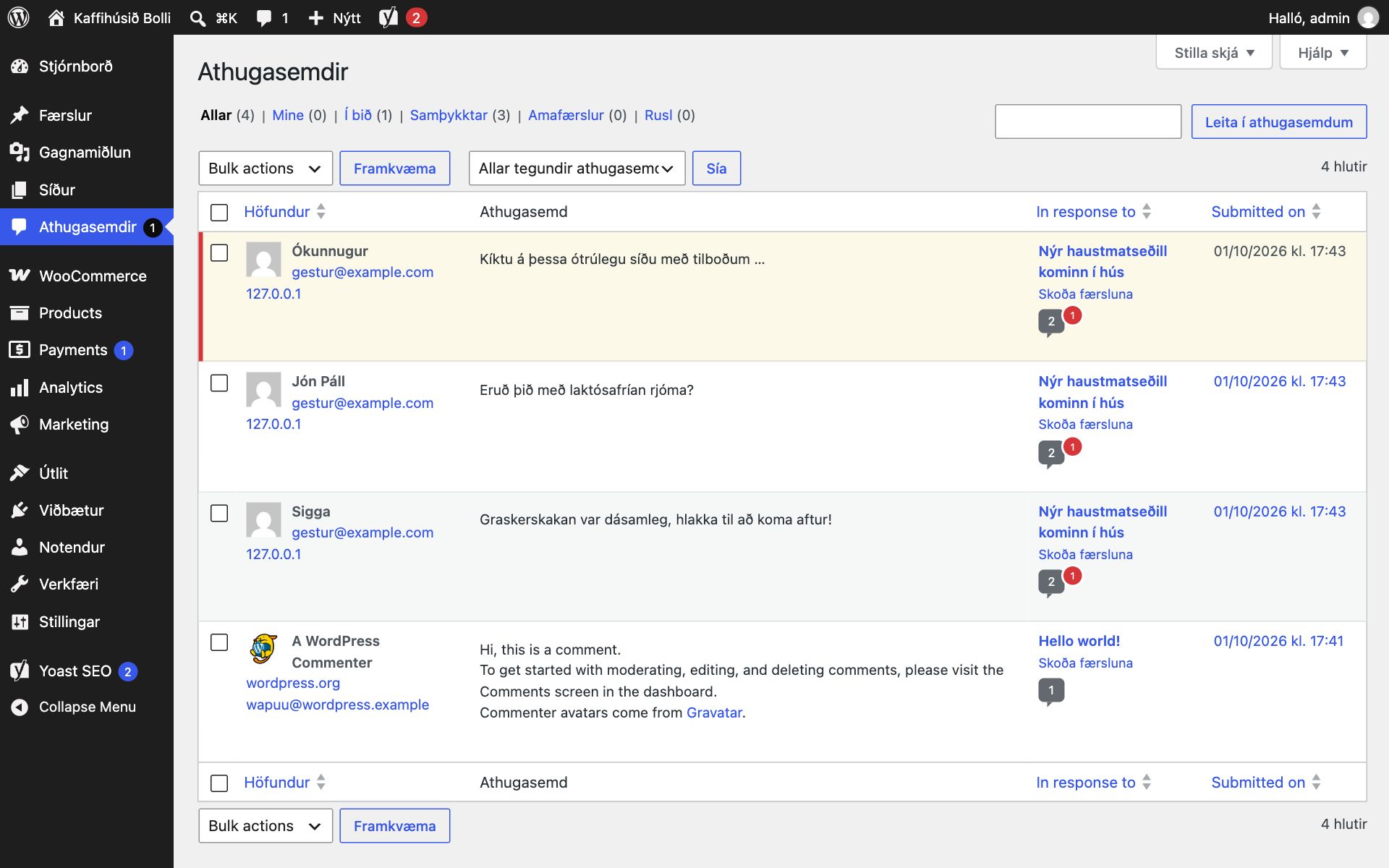Open the top Bulk actions dropdown
Viewport: 1389px width, 868px height.
(266, 169)
